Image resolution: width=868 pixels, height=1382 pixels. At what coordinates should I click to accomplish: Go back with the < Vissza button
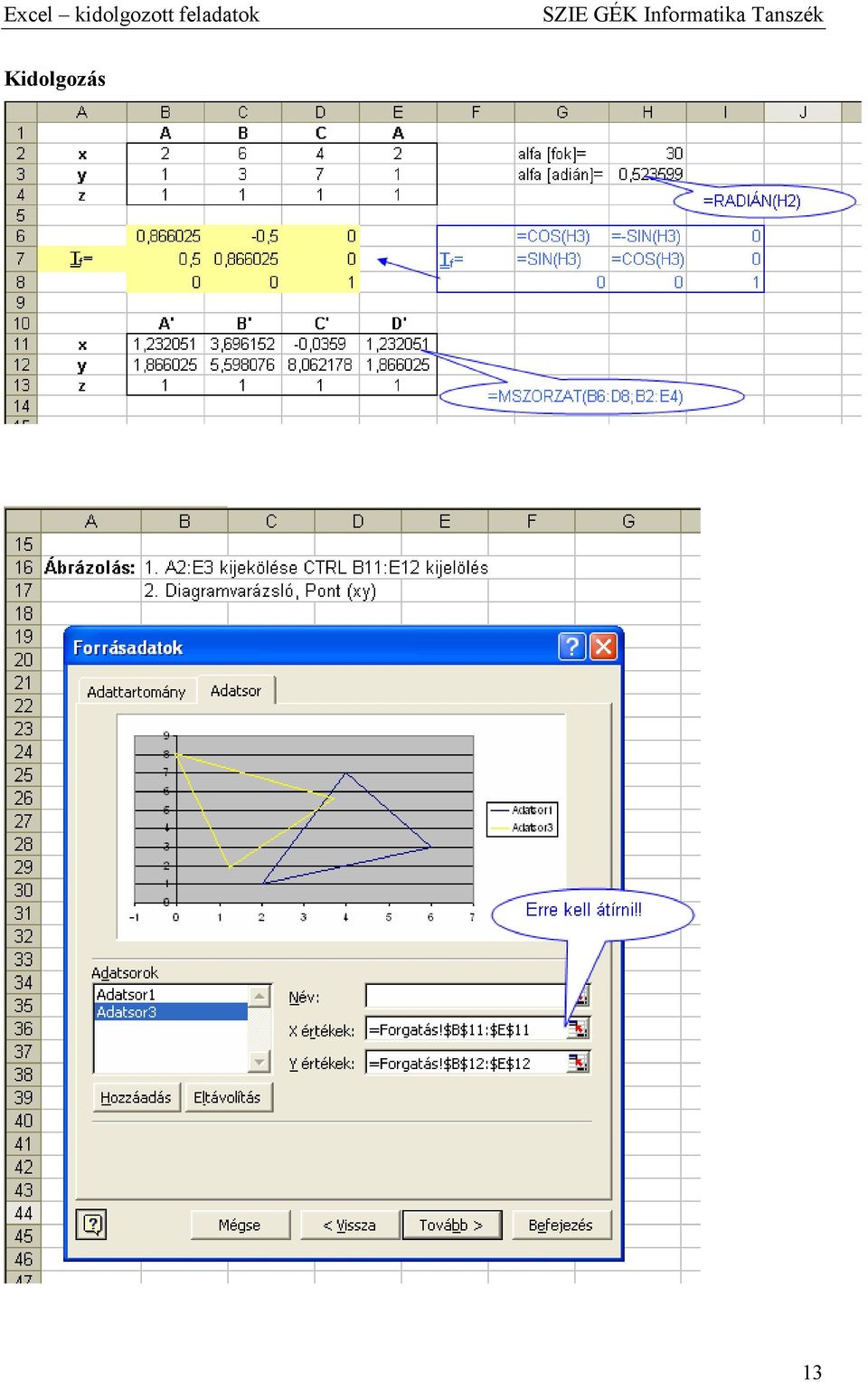(x=350, y=1225)
